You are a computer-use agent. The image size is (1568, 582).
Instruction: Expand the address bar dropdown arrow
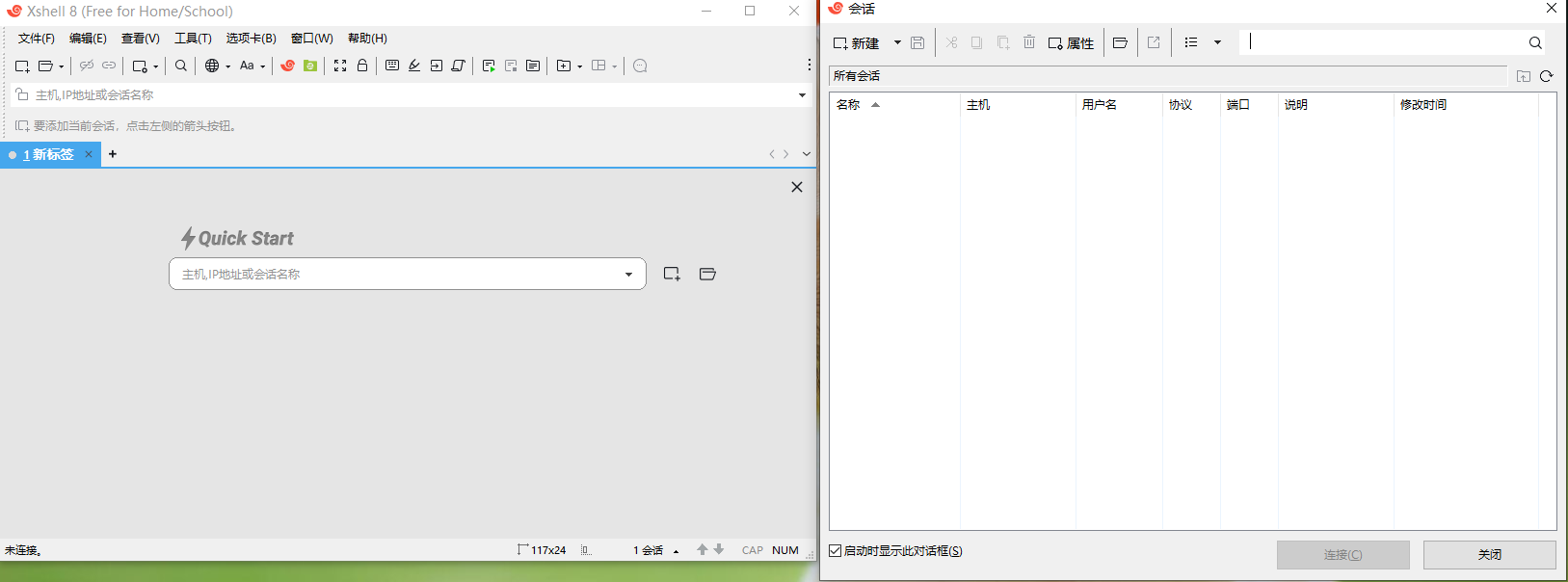[802, 95]
